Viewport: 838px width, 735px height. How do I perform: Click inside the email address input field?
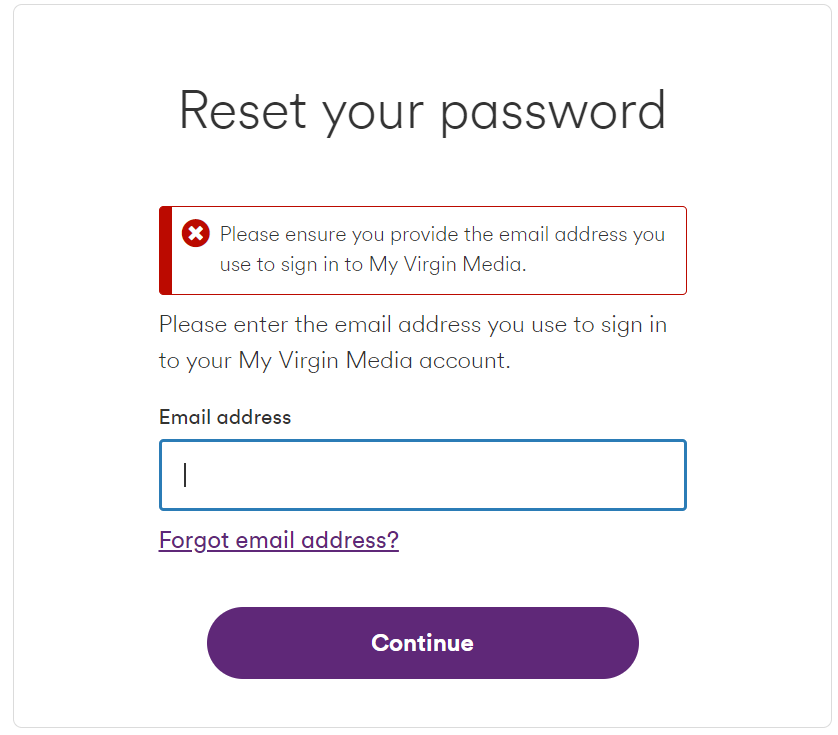click(422, 475)
